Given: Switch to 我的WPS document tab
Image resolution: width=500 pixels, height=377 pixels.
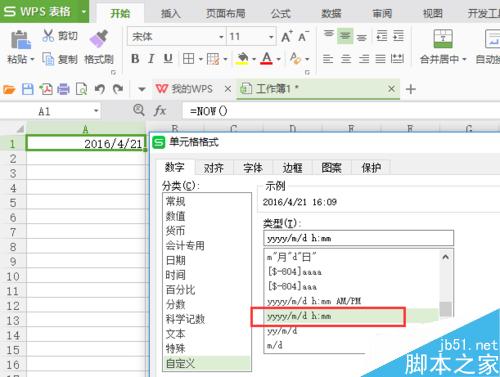Looking at the screenshot, I should [192, 89].
